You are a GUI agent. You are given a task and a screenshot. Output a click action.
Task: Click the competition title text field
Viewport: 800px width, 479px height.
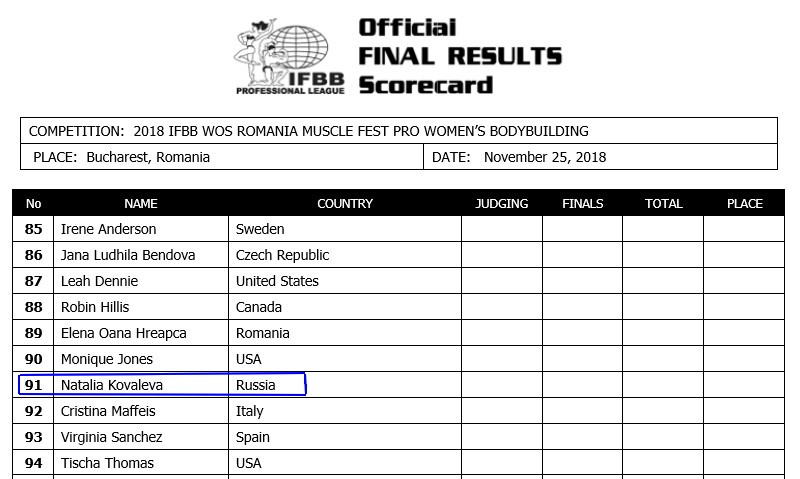398,131
